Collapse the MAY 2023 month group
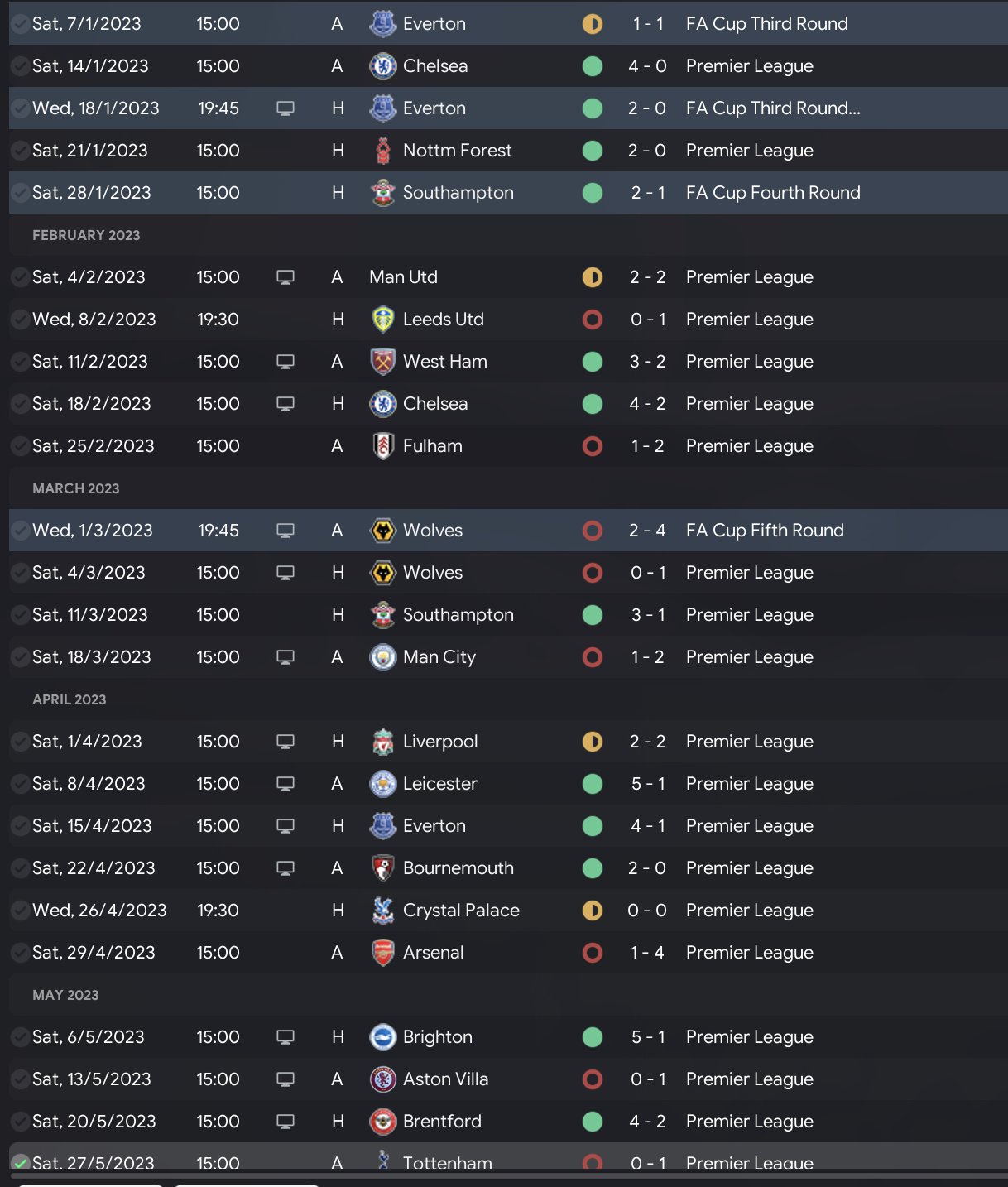The height and width of the screenshot is (1187, 1008). coord(65,995)
